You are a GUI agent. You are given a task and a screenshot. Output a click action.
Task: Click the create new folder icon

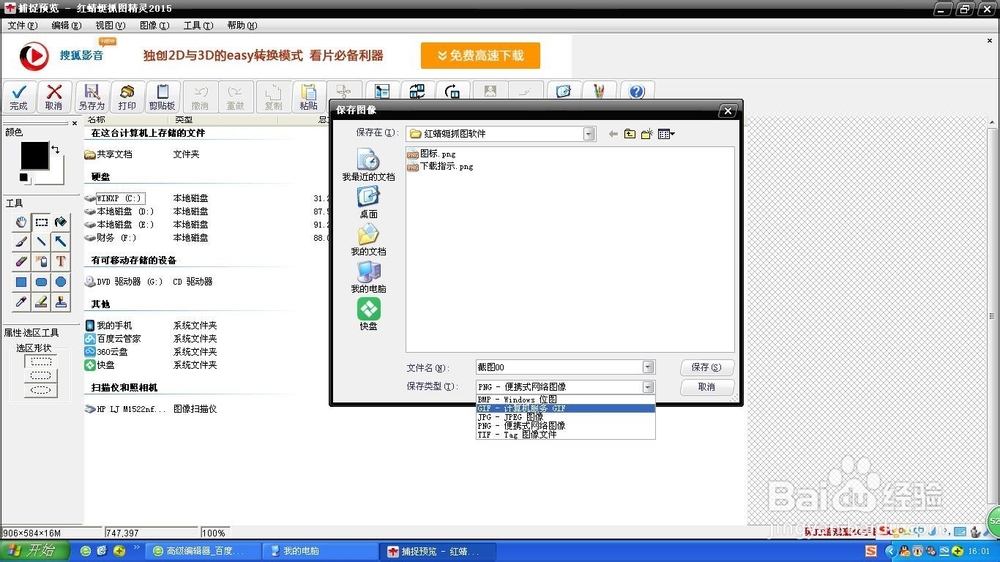click(647, 134)
